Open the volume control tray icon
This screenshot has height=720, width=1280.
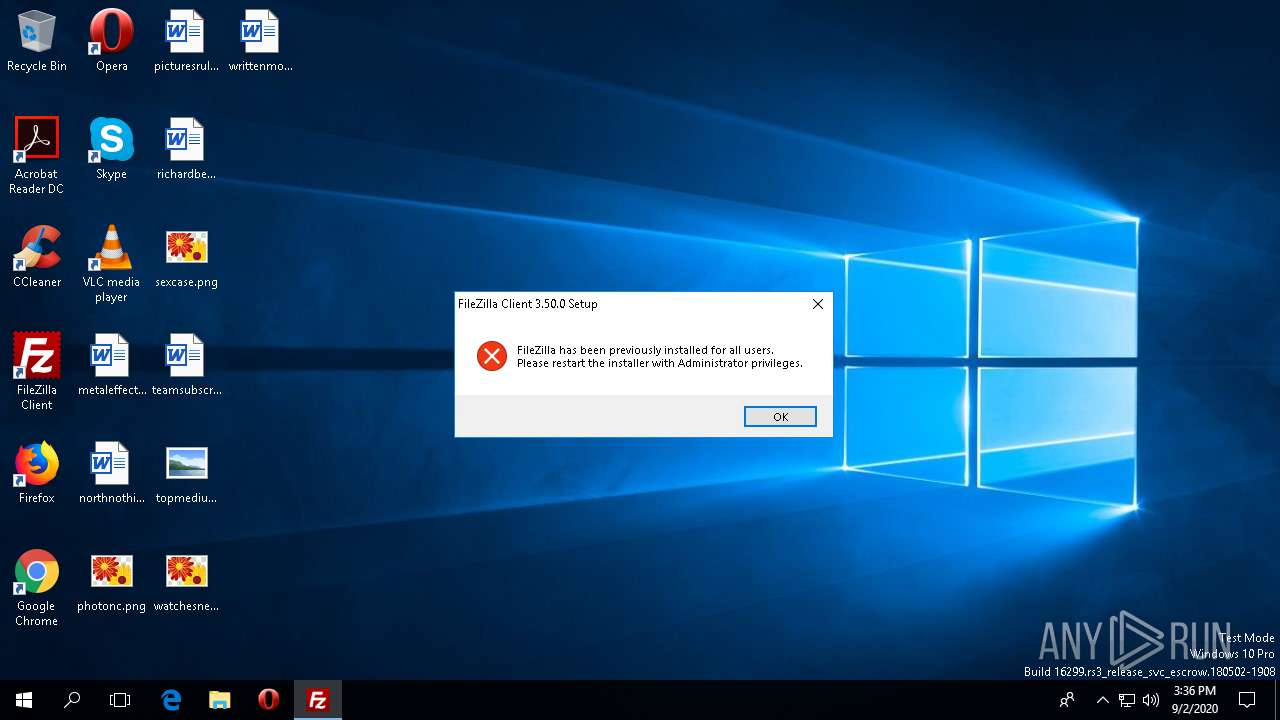(x=1150, y=700)
